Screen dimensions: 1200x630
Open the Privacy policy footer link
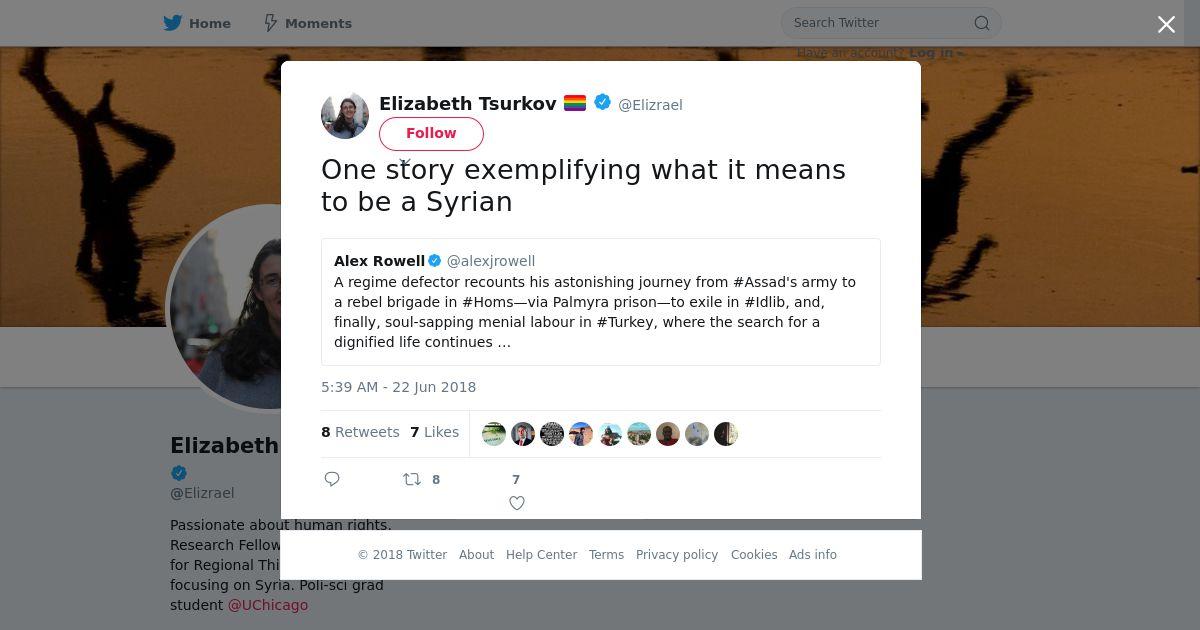[x=677, y=555]
